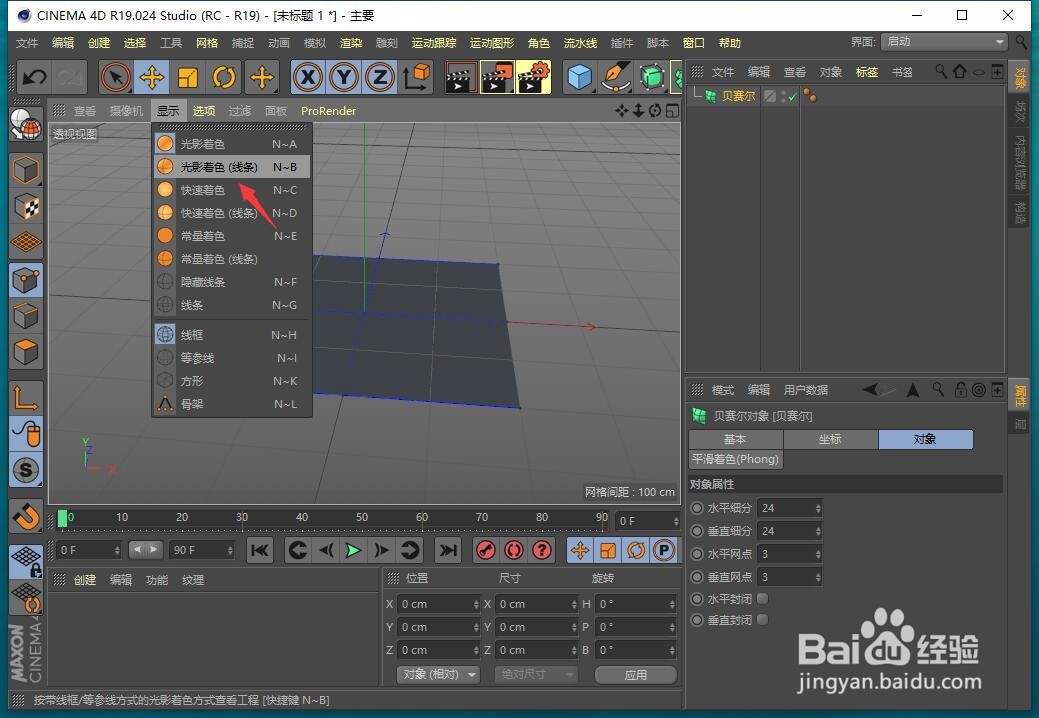Toggle Z axis lock
1039x718 pixels.
coord(380,77)
